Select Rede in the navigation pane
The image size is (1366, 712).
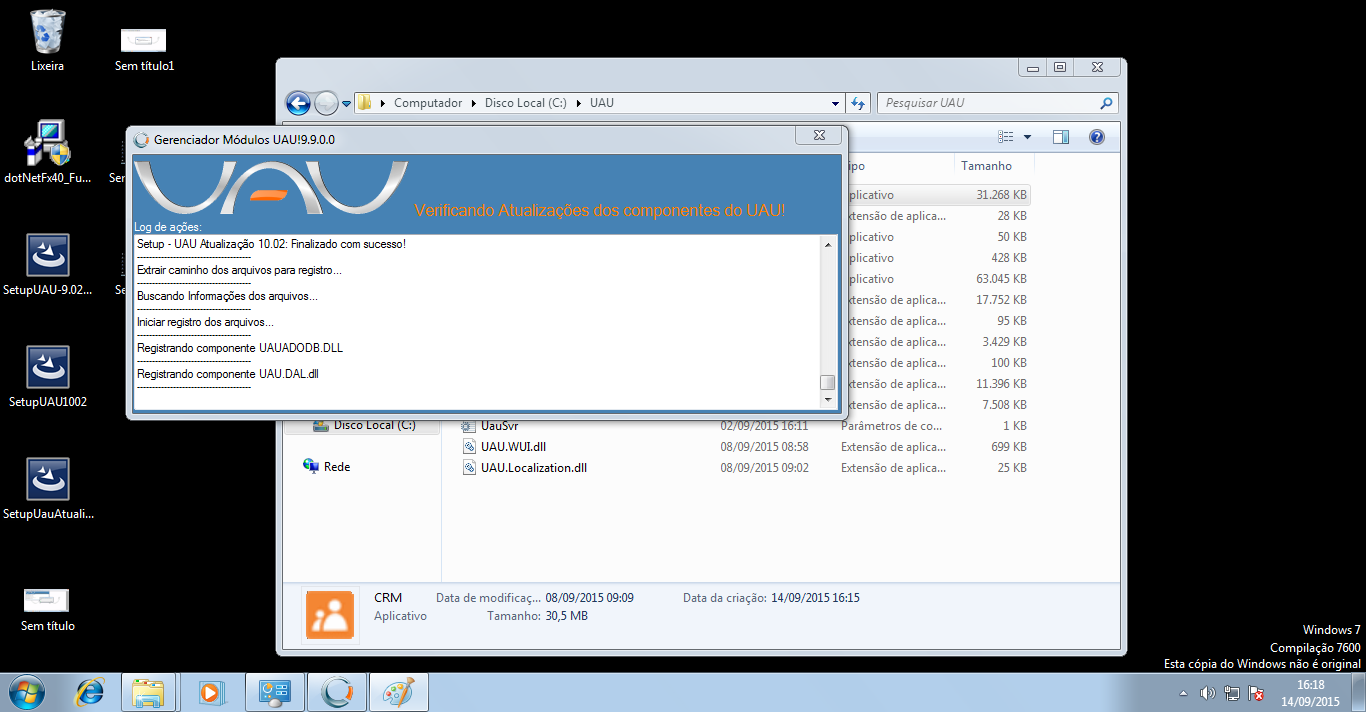(337, 467)
